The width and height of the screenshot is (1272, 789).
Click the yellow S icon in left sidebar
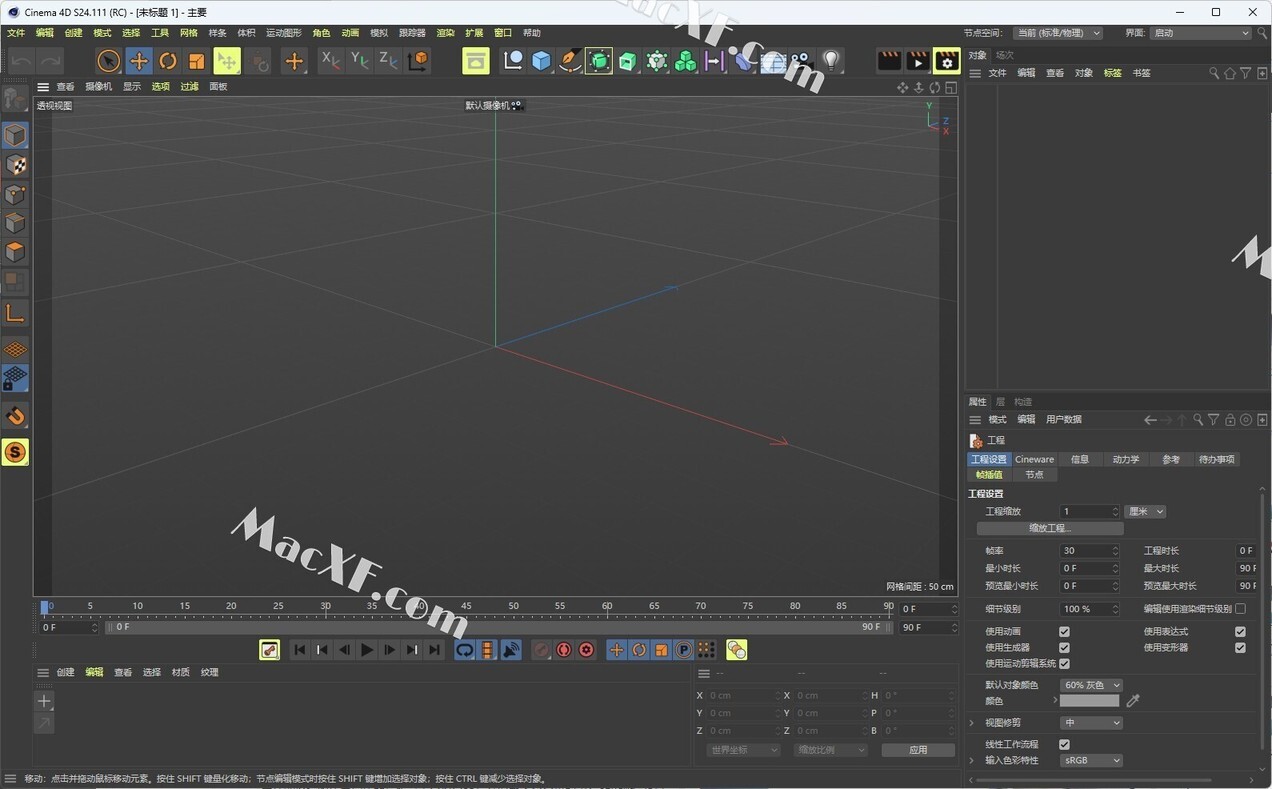[15, 453]
